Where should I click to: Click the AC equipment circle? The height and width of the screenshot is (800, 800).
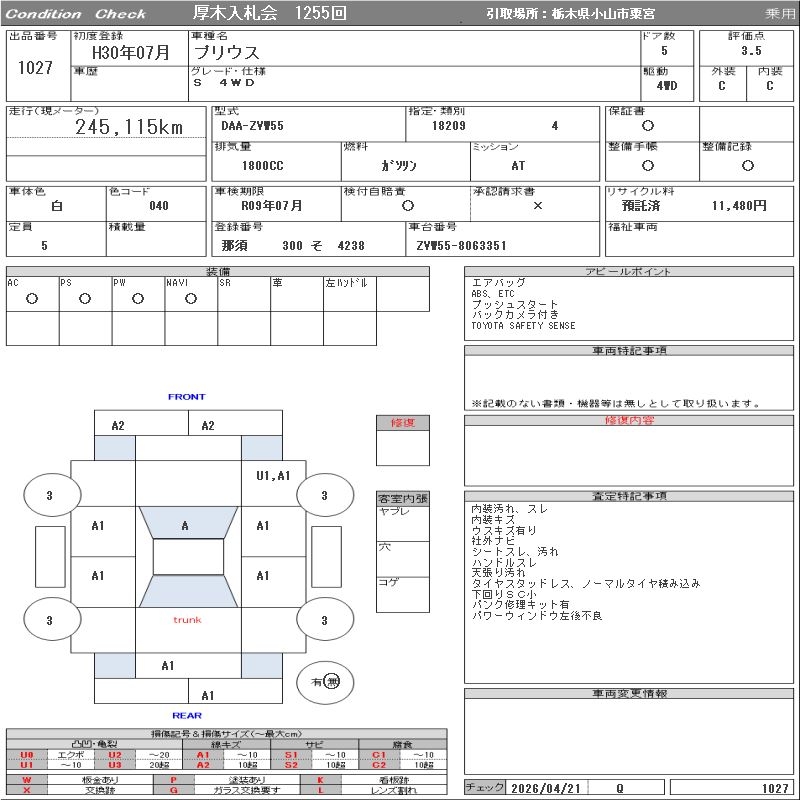pos(32,299)
